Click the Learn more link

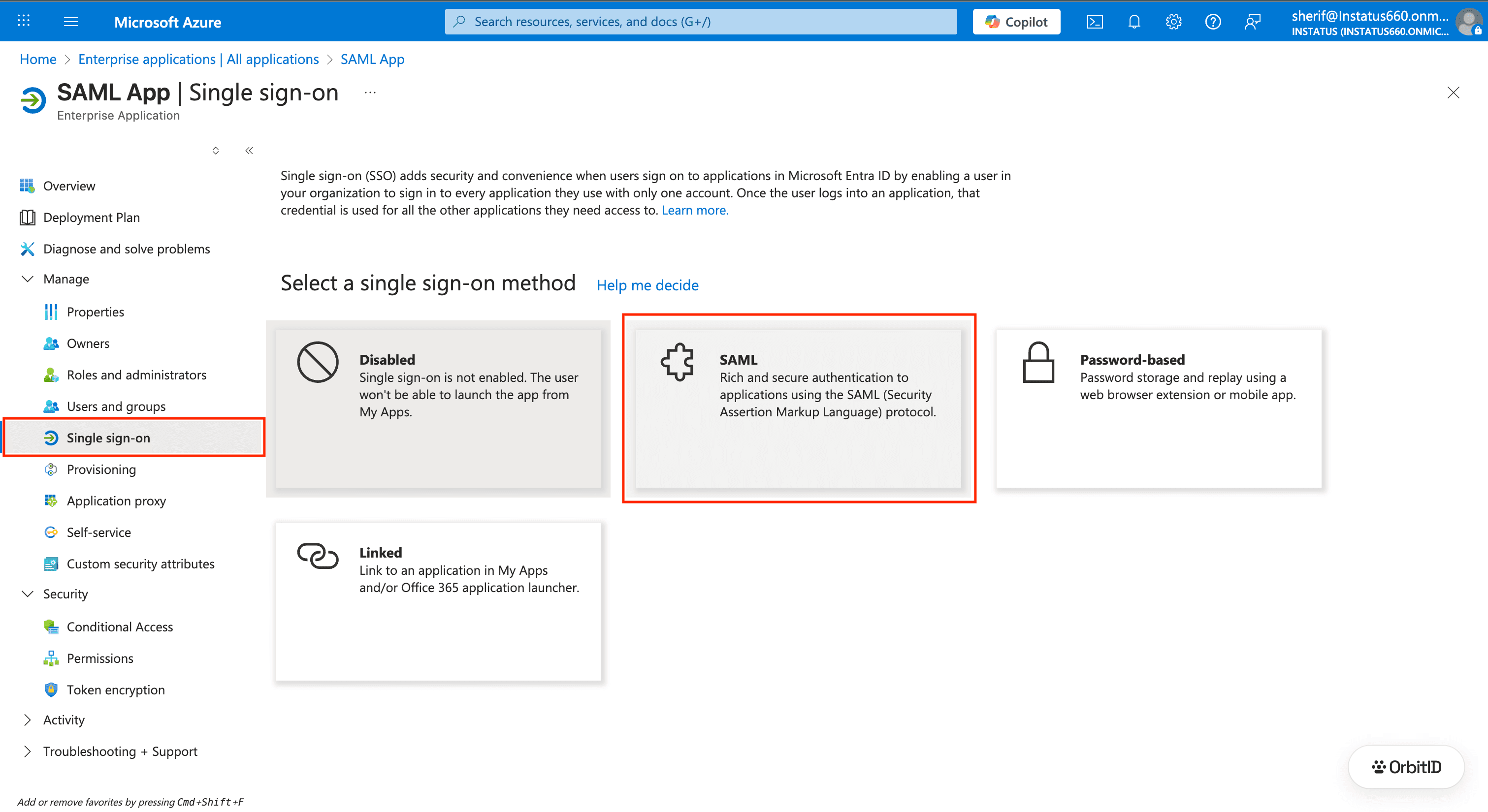(x=695, y=210)
